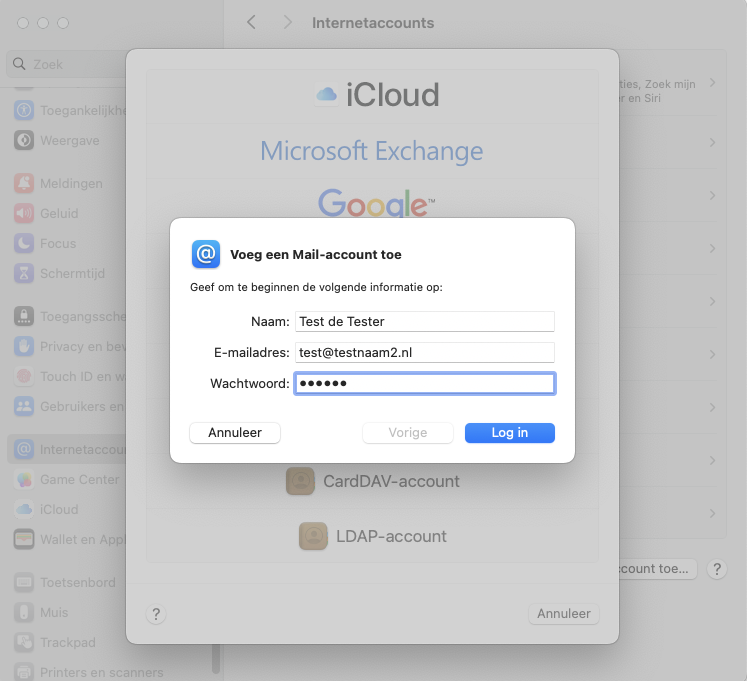This screenshot has width=747, height=681.
Task: Go back with the left chevron
Action: [x=251, y=22]
